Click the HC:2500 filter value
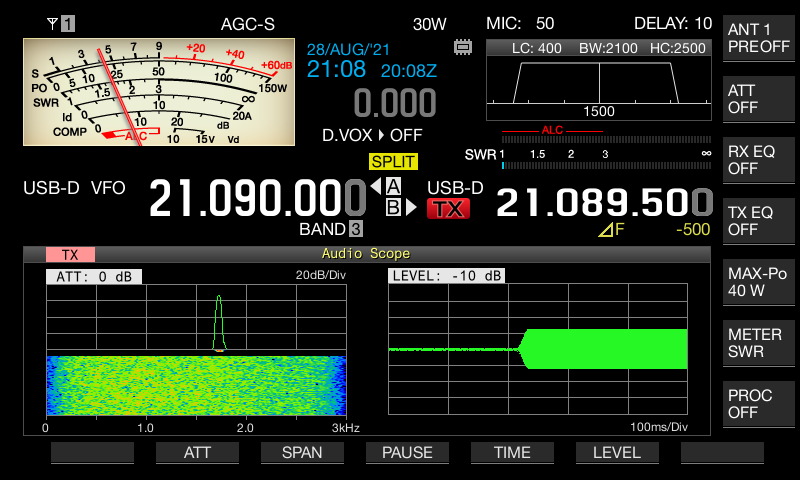Viewport: 800px width, 480px height. [678, 48]
